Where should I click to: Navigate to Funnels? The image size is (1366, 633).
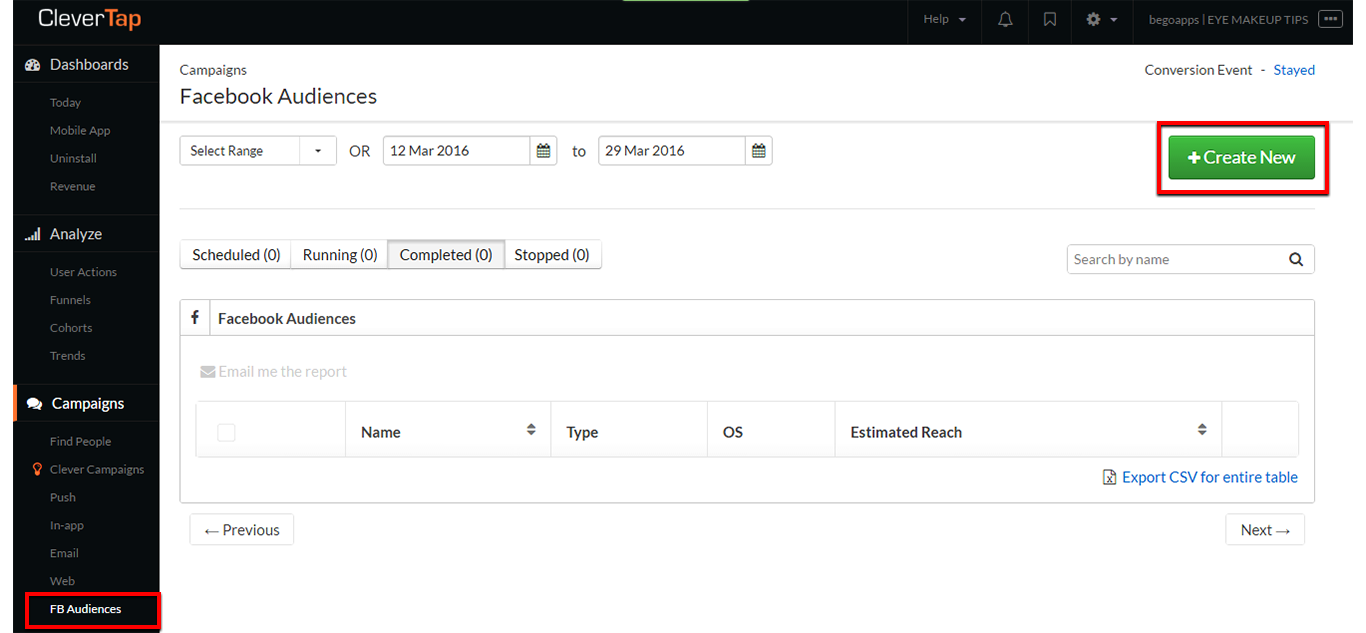[x=70, y=300]
